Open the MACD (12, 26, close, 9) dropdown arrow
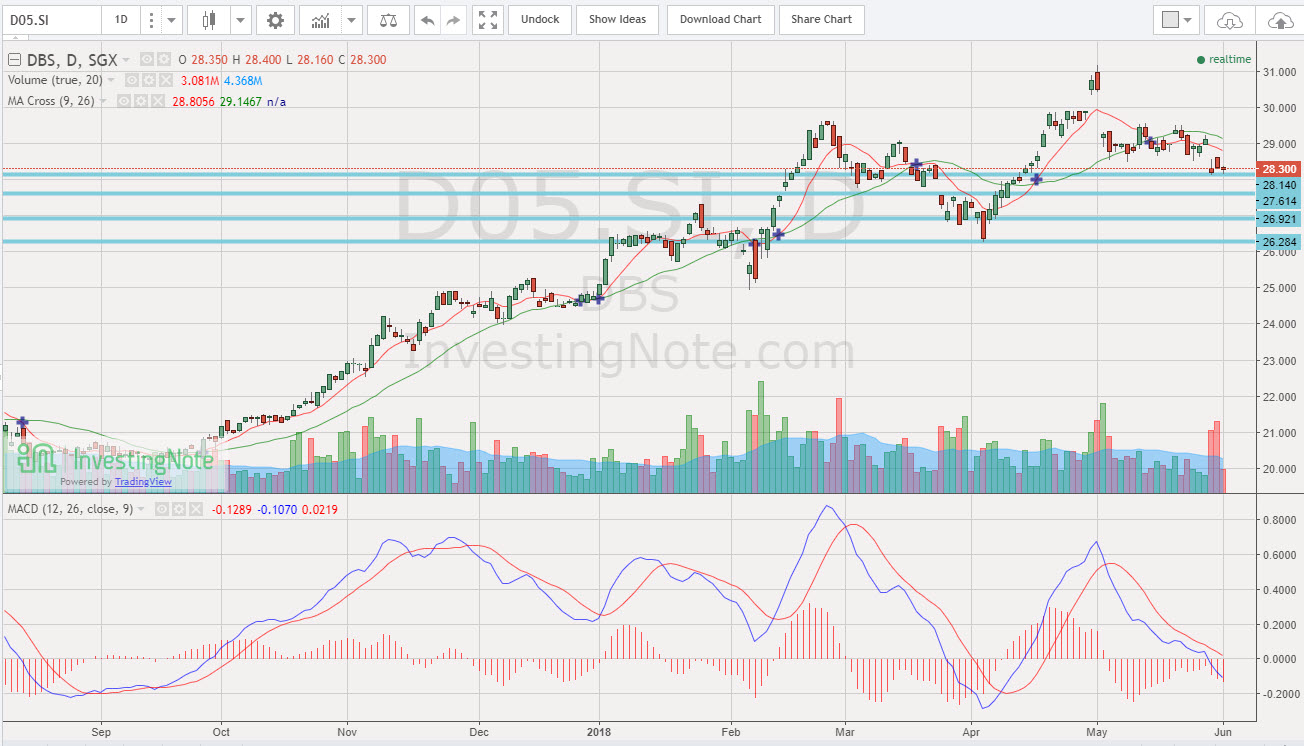The width and height of the screenshot is (1304, 746). tap(141, 509)
